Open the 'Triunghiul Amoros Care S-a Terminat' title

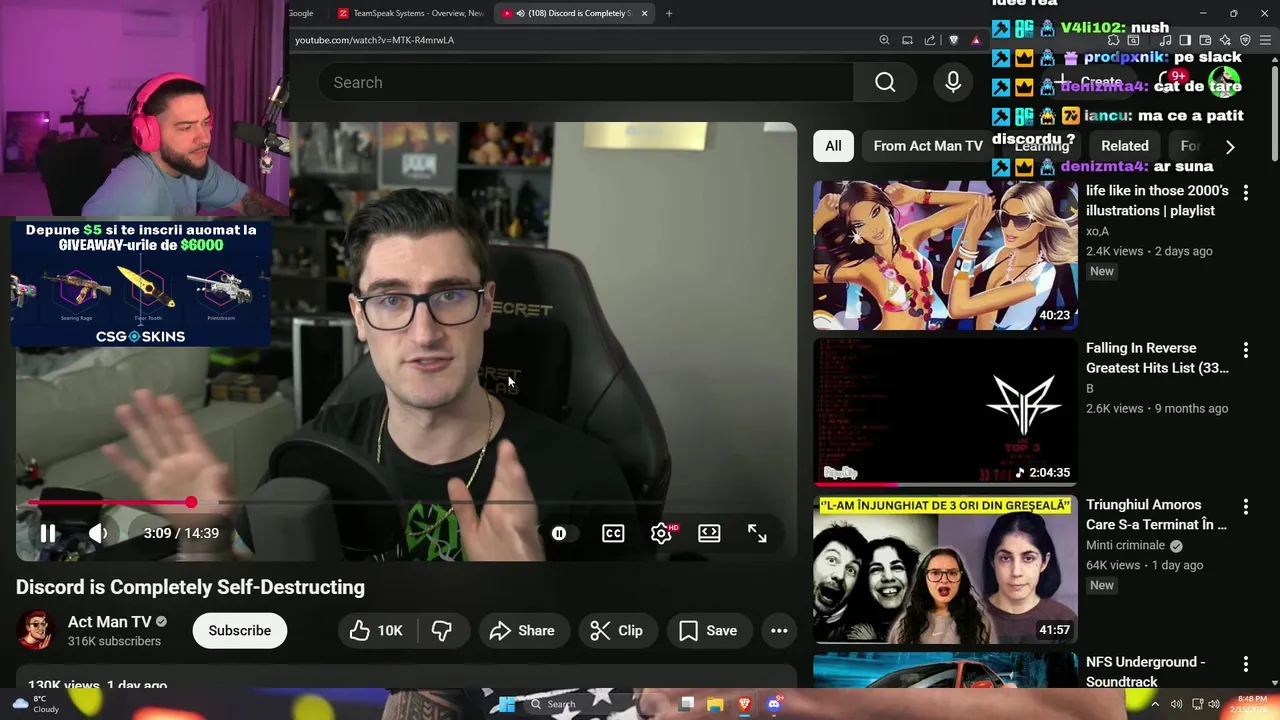(1157, 514)
